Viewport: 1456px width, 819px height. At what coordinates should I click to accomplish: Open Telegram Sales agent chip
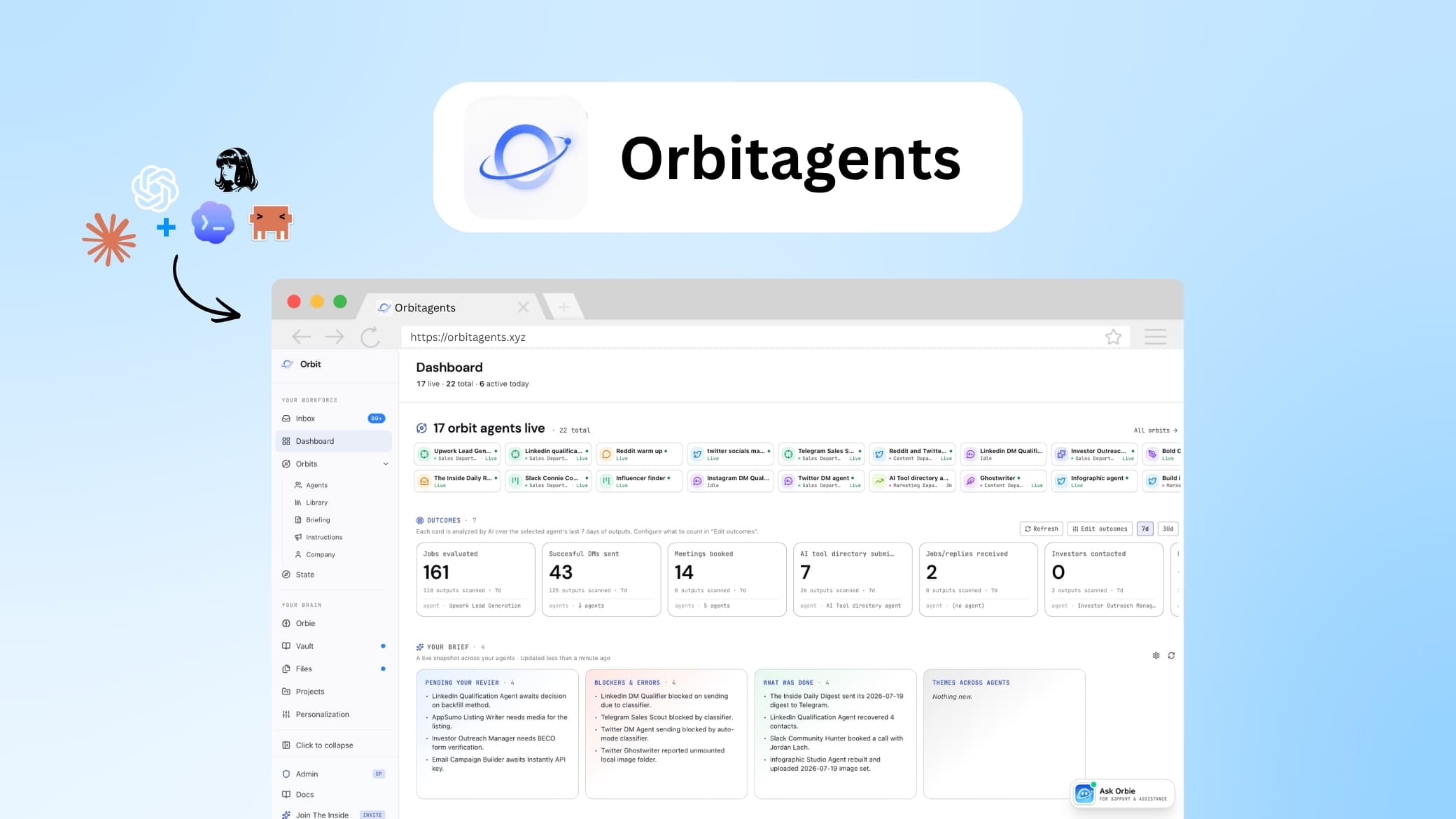tap(822, 454)
